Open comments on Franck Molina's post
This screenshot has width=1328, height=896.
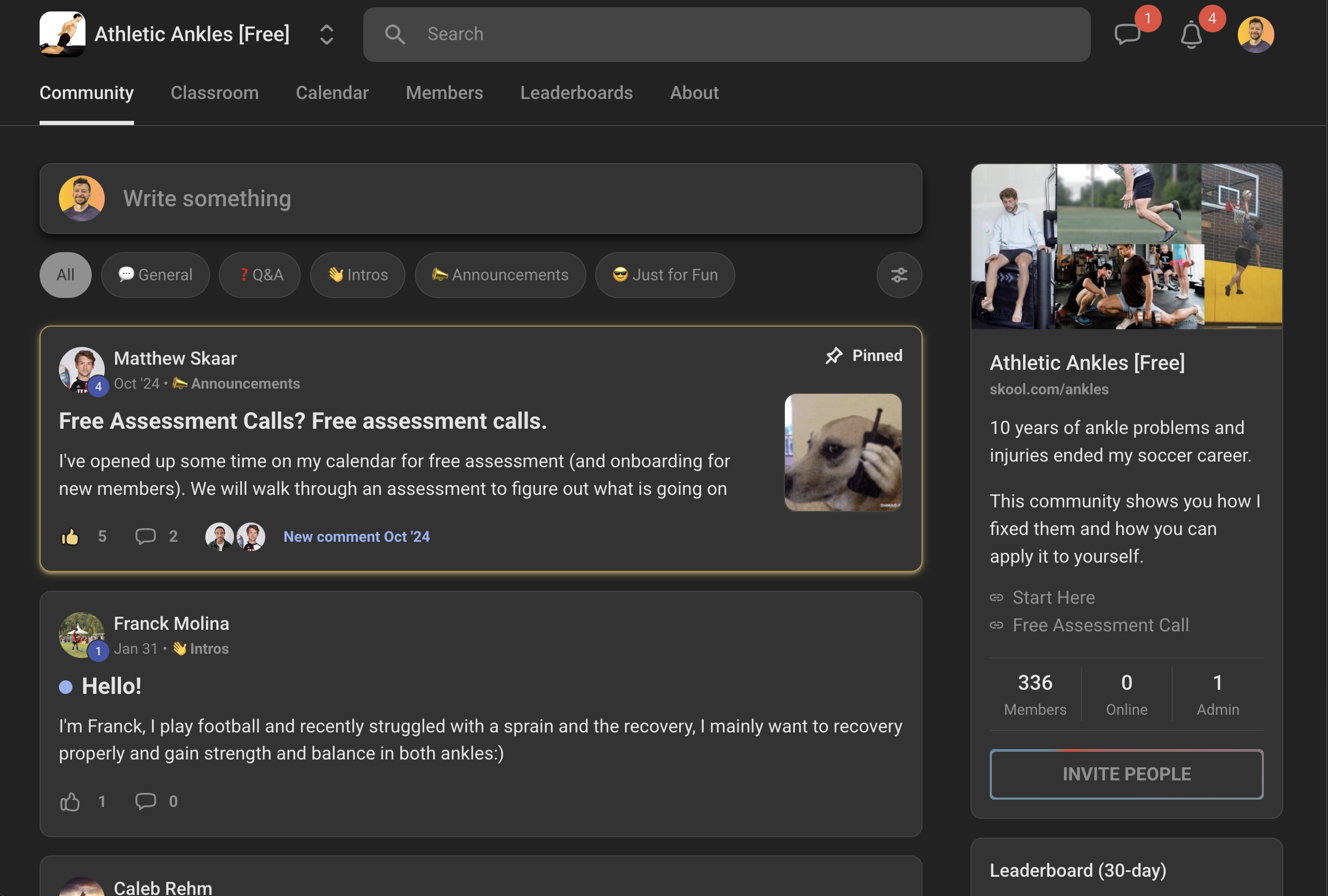(x=145, y=801)
